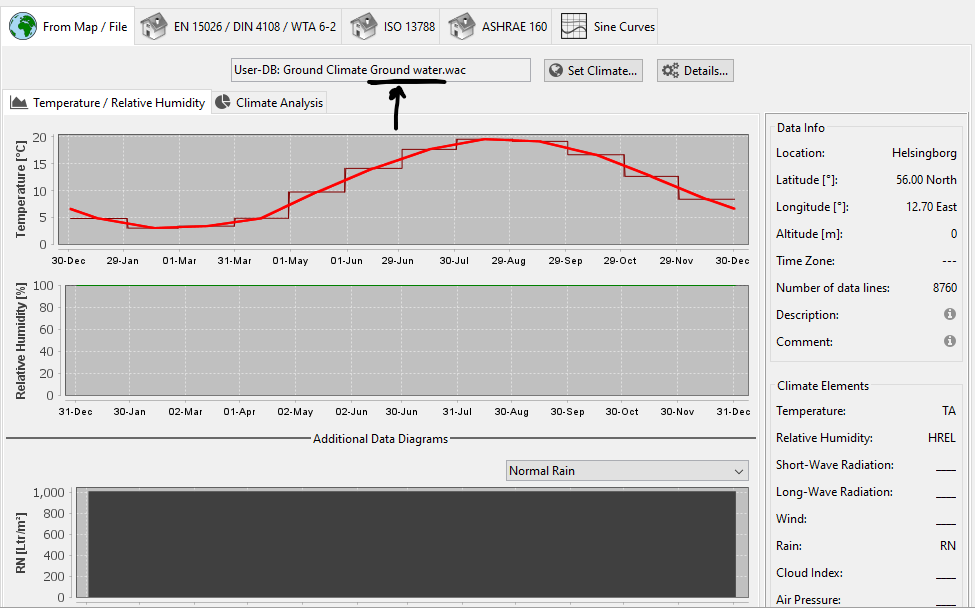Screen dimensions: 975x608
Task: Open the Normal Rain dropdown
Action: [627, 471]
